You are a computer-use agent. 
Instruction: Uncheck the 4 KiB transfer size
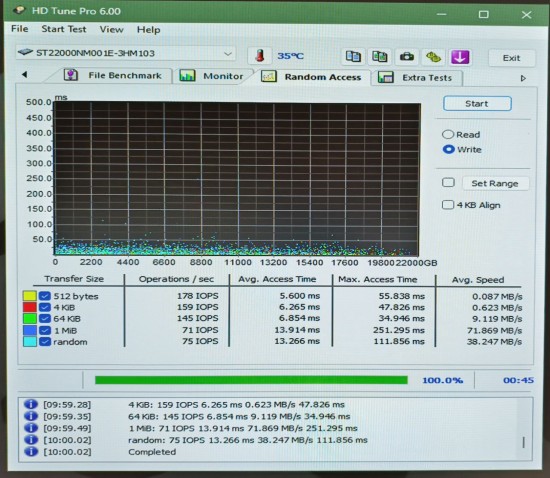45,308
